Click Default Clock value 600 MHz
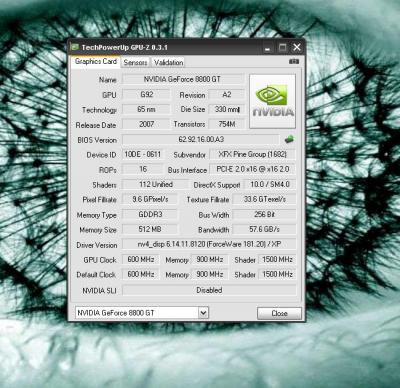Screen dimensions: 400x388 141,274
